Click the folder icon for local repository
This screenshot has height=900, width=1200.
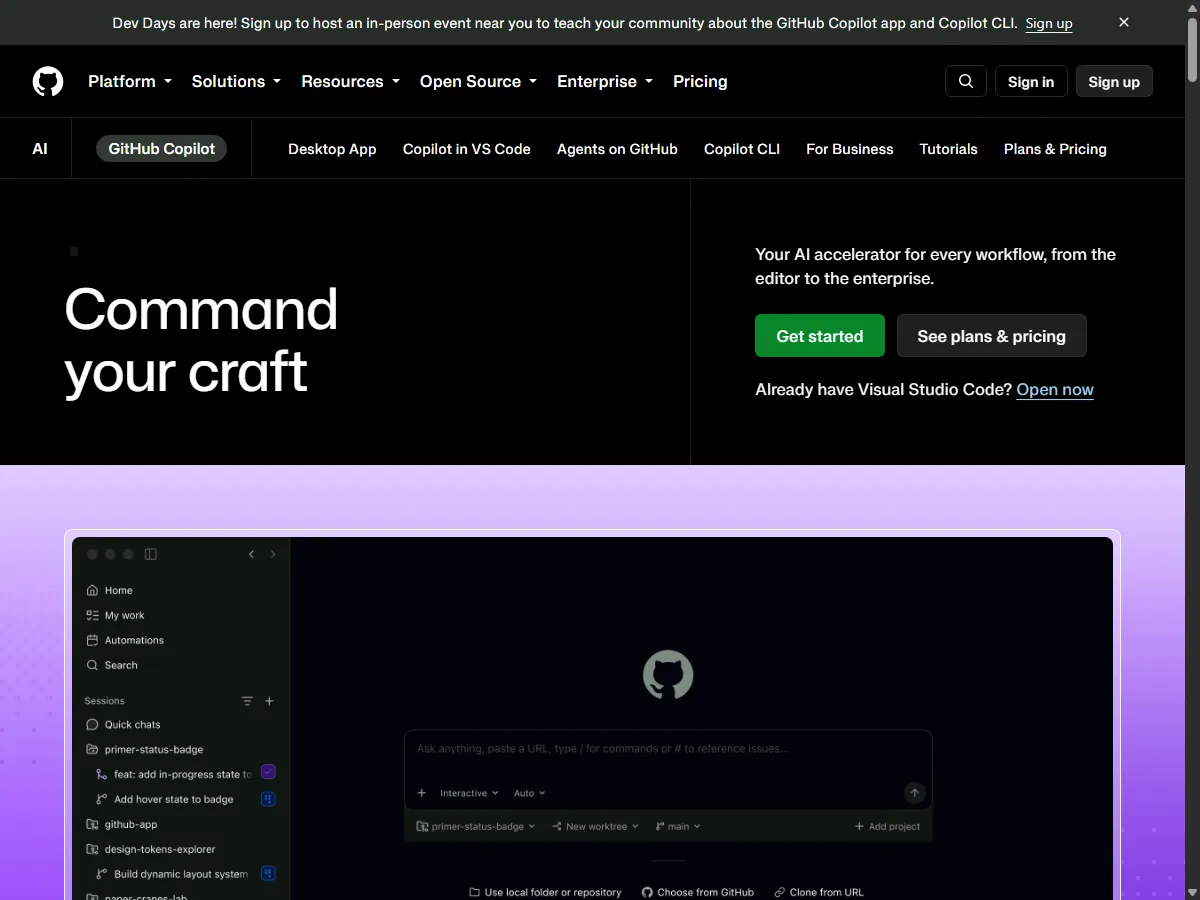[x=474, y=892]
